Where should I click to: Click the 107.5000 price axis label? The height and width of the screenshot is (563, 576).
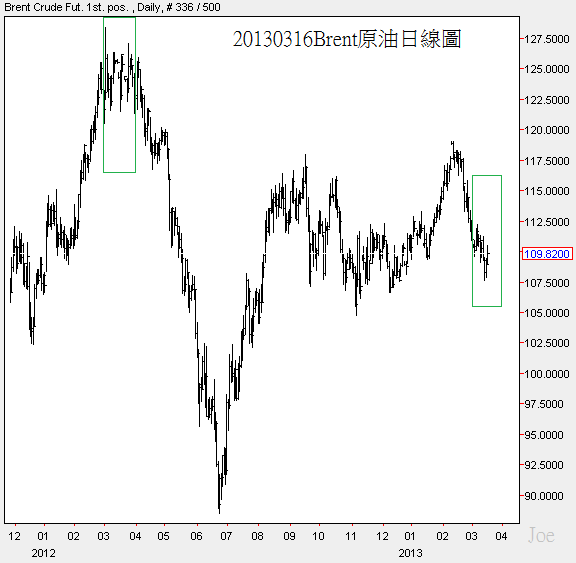pyautogui.click(x=547, y=283)
